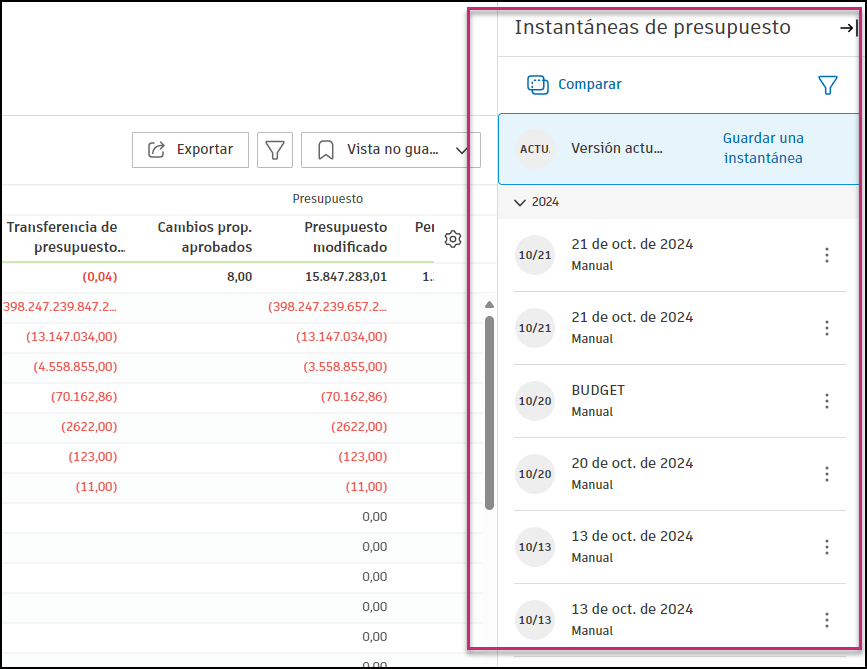This screenshot has width=867, height=669.
Task: Open options menu of first 21 de oct. snapshot
Action: 827,255
